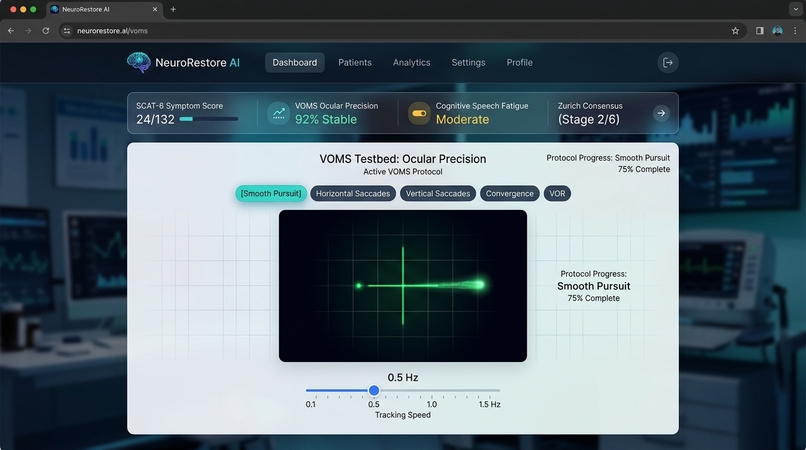Bookmark this page with the star icon
The image size is (806, 450).
click(735, 31)
